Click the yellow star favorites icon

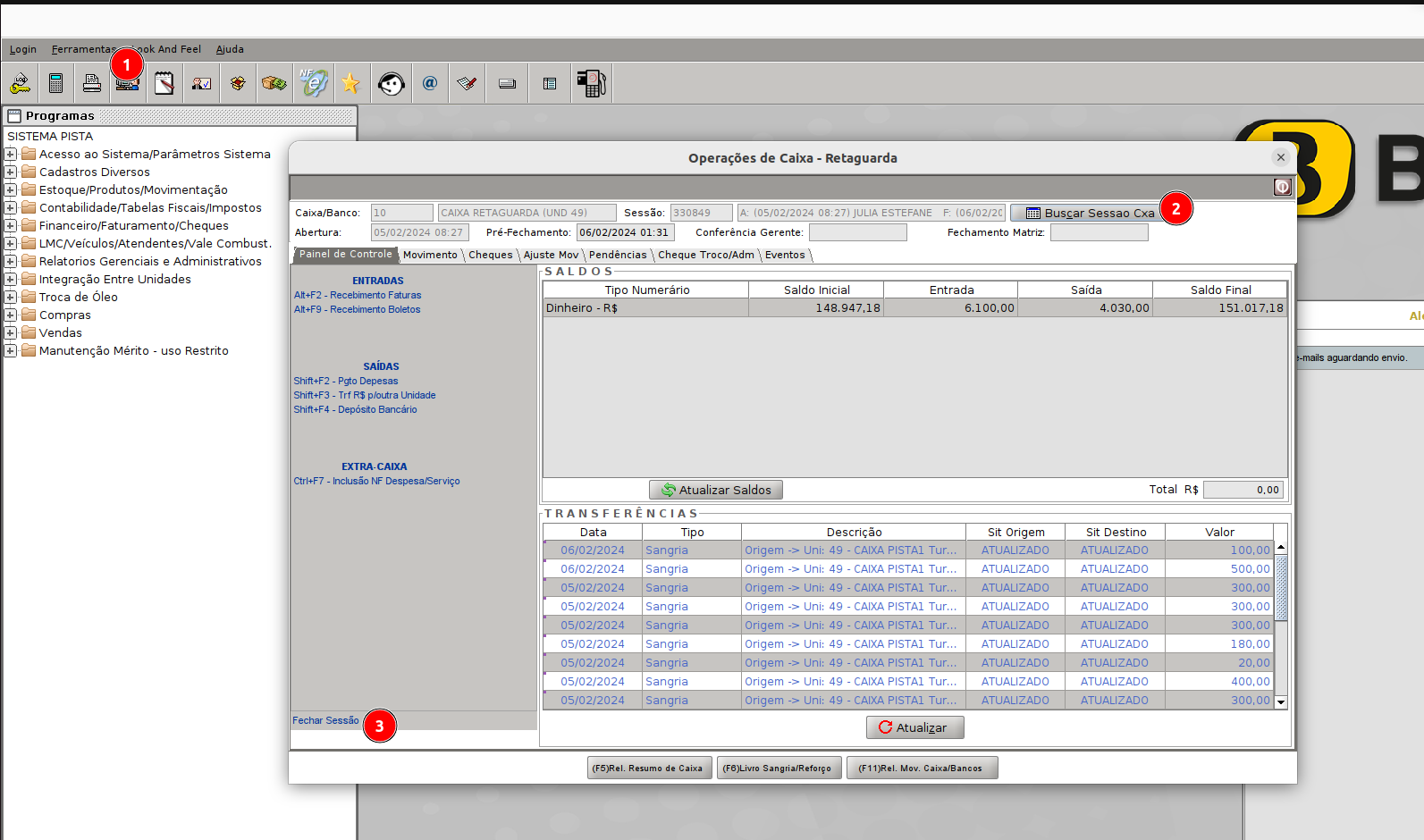pyautogui.click(x=350, y=84)
